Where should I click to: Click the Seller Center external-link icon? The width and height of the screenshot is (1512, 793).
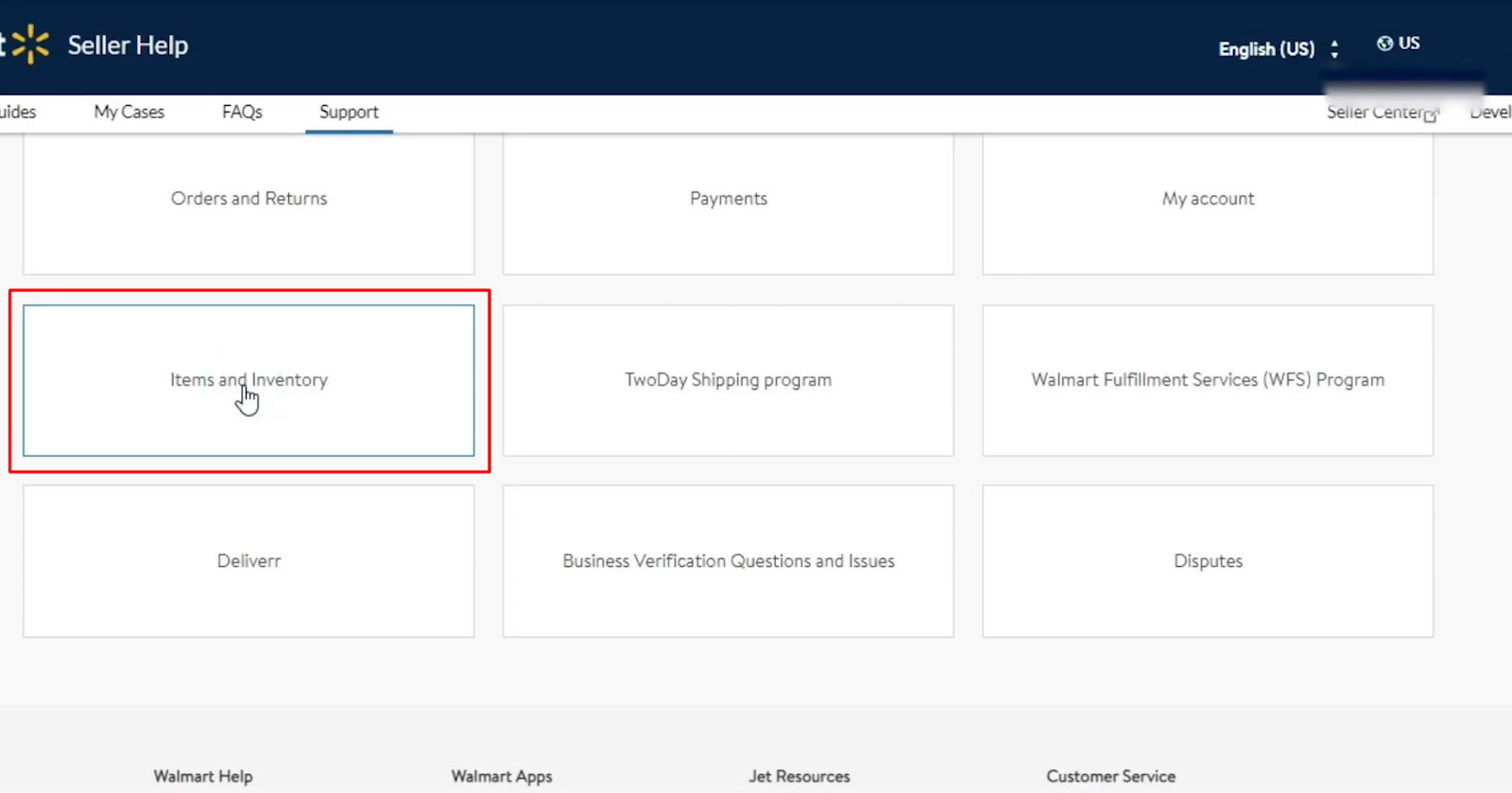[1431, 114]
